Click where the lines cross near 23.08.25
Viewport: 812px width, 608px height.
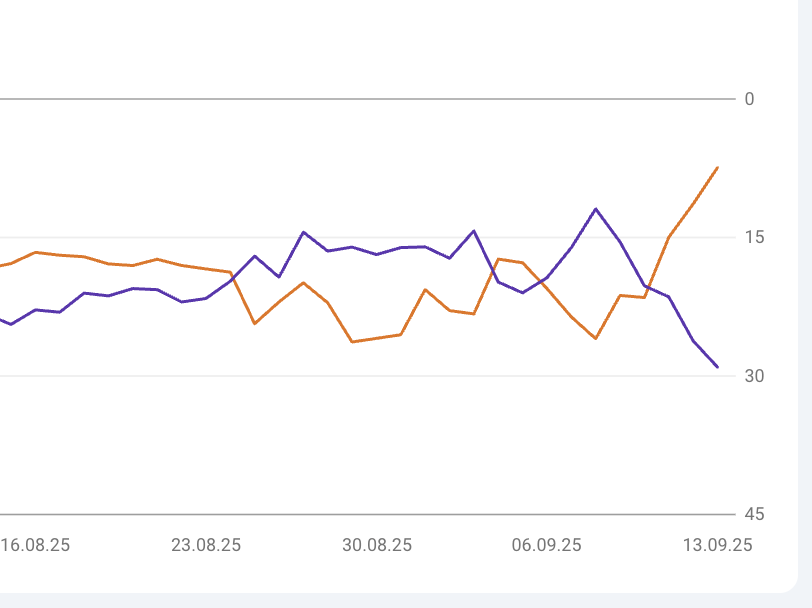click(234, 277)
